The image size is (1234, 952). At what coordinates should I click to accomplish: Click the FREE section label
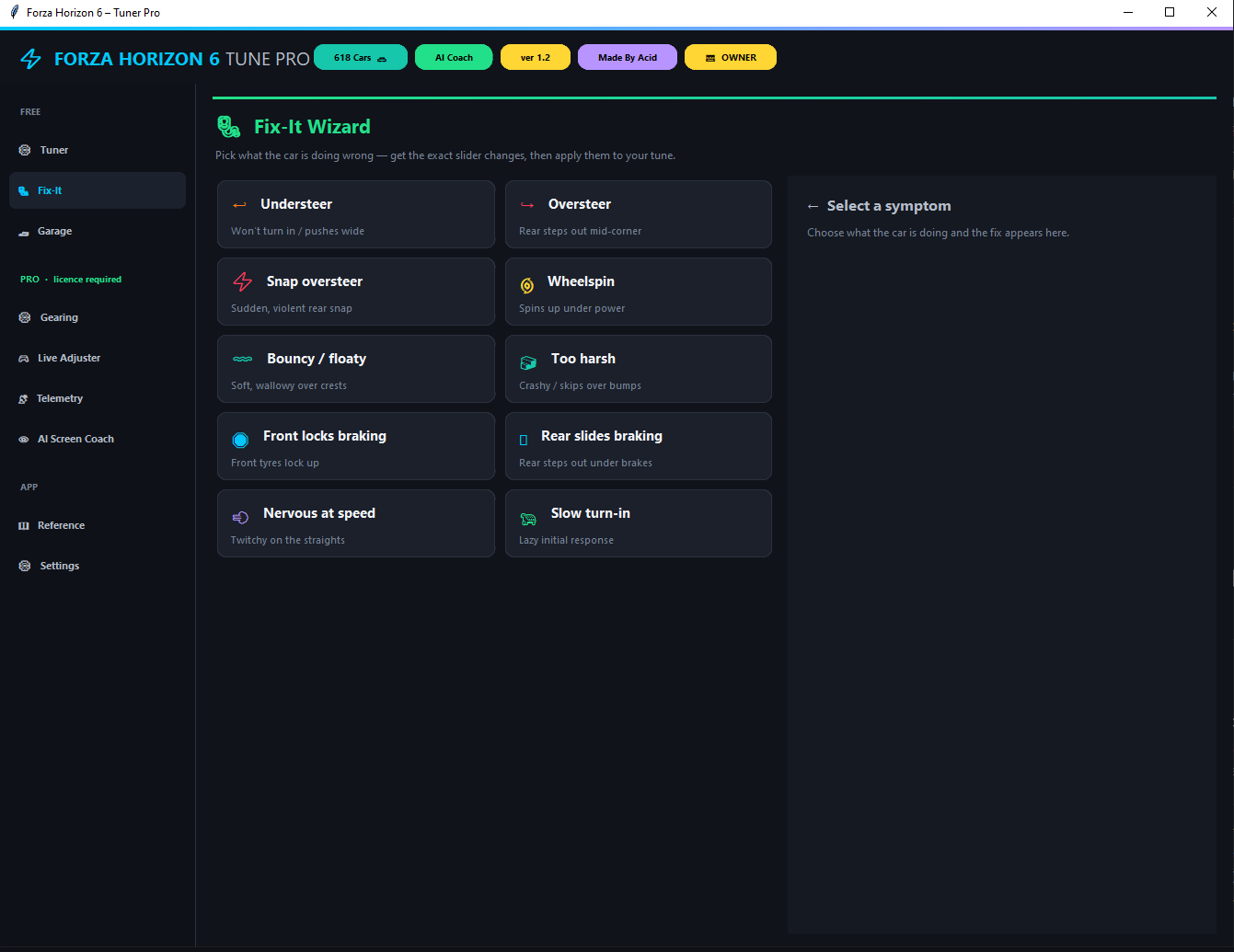(x=30, y=112)
